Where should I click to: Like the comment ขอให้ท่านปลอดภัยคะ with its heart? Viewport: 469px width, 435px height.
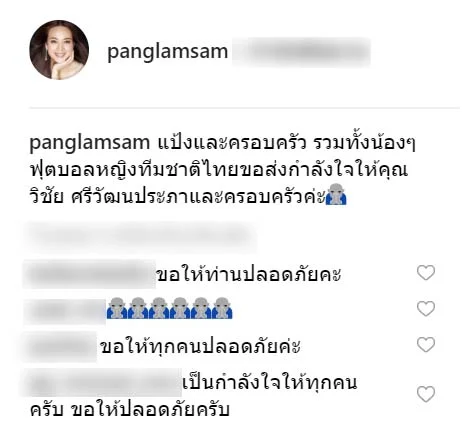(x=426, y=273)
